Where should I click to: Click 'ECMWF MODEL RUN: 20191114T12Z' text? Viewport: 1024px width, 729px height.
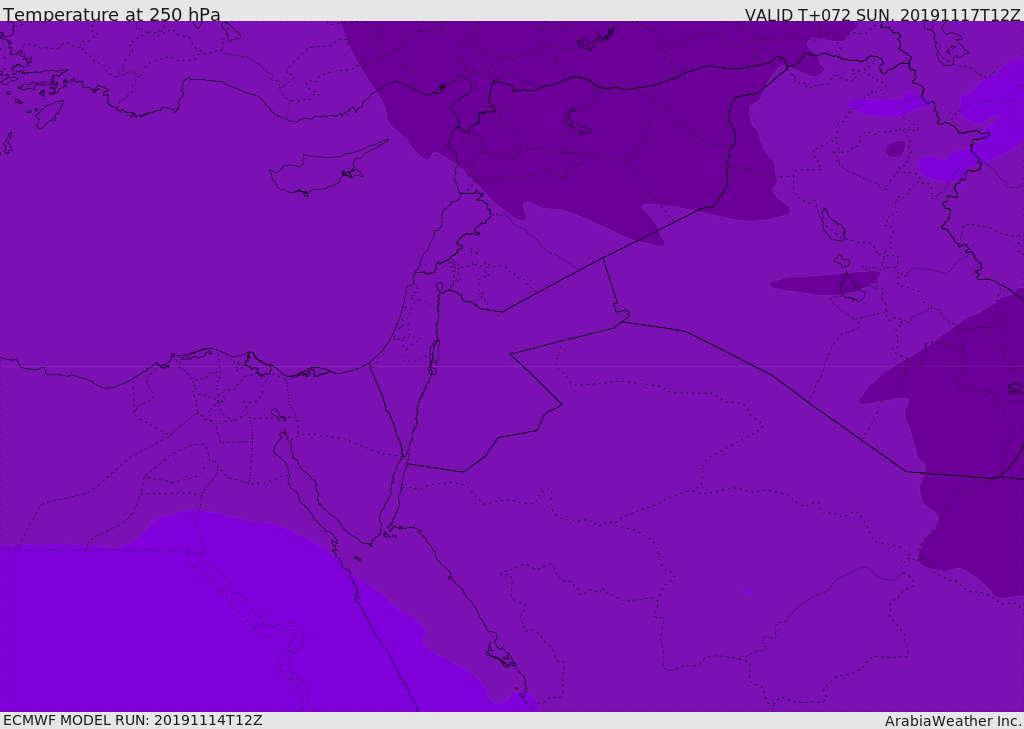pyautogui.click(x=133, y=720)
